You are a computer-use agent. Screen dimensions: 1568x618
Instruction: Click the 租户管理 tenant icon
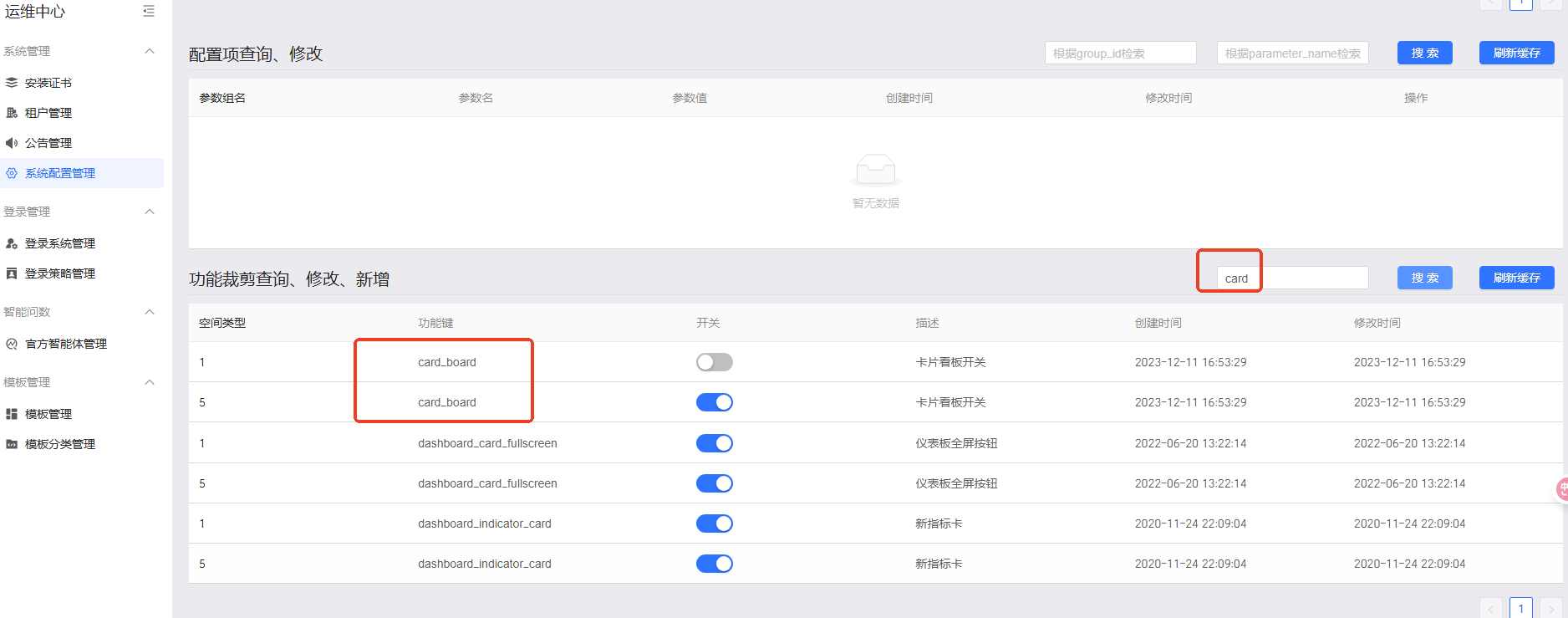[x=12, y=113]
